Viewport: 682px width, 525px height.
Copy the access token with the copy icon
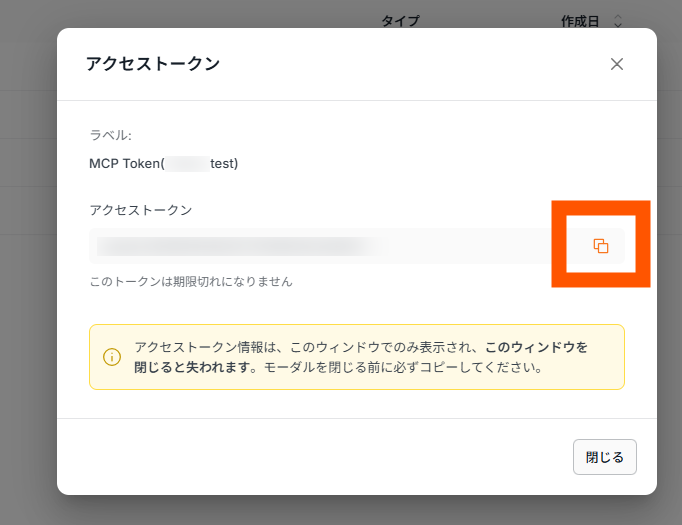[601, 246]
